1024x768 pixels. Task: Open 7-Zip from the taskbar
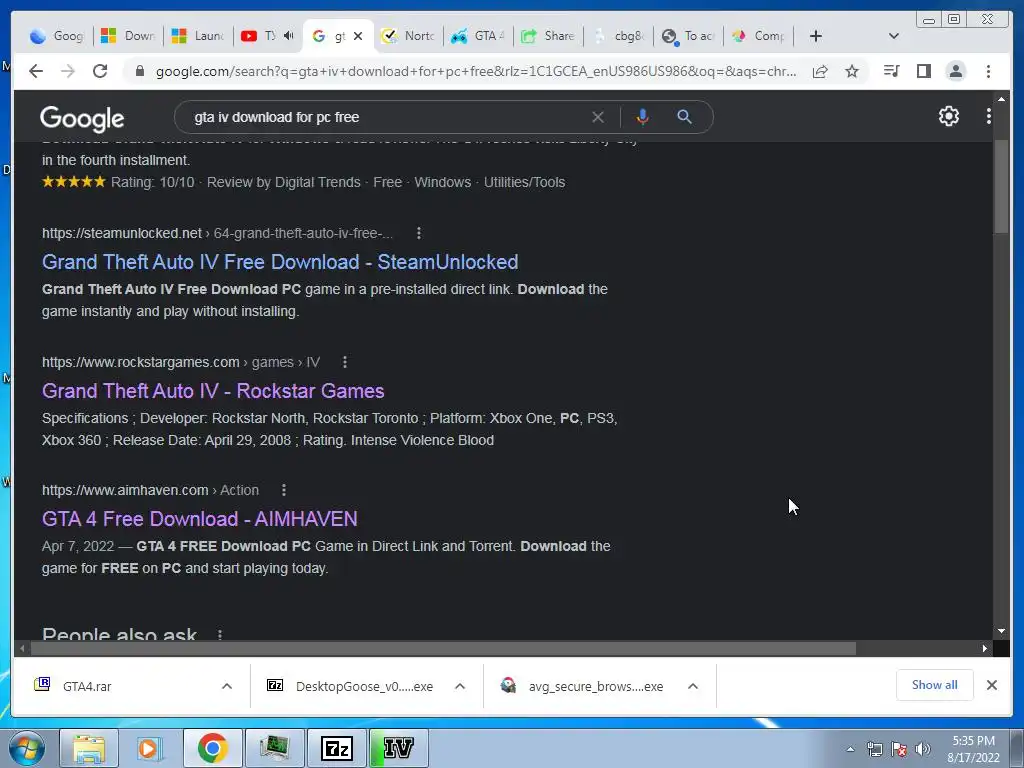coord(336,748)
